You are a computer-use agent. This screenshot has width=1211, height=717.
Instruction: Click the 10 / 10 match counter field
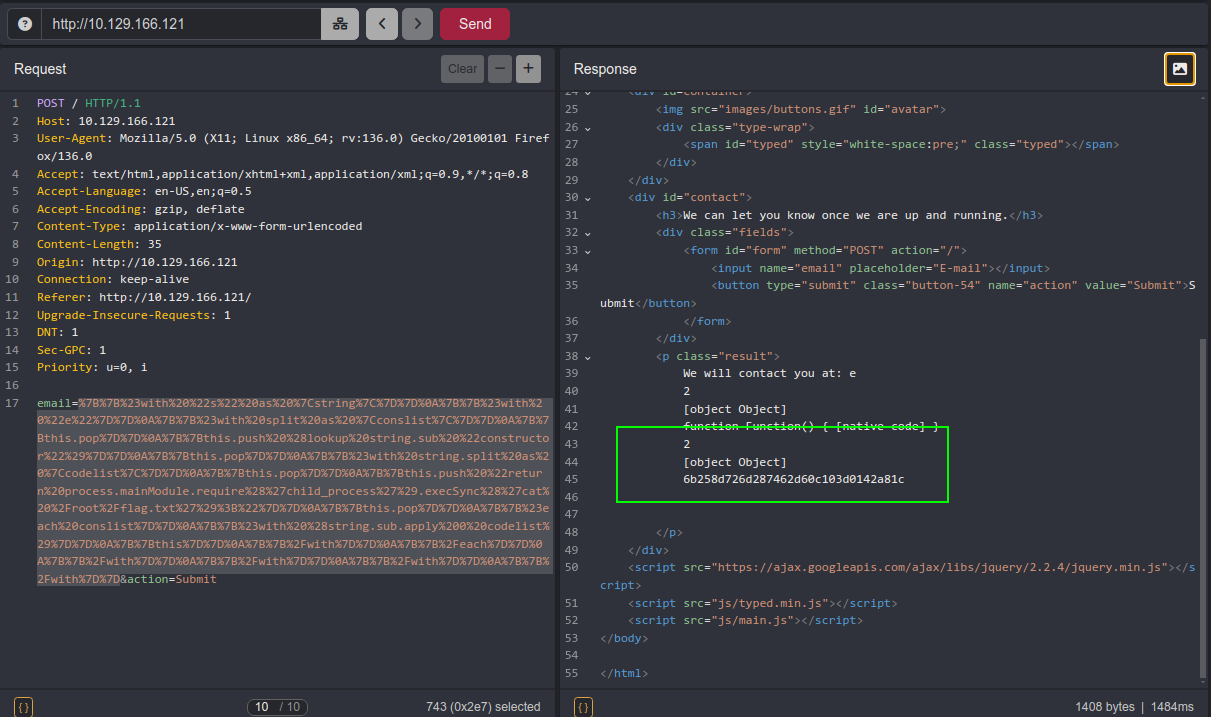pyautogui.click(x=275, y=707)
